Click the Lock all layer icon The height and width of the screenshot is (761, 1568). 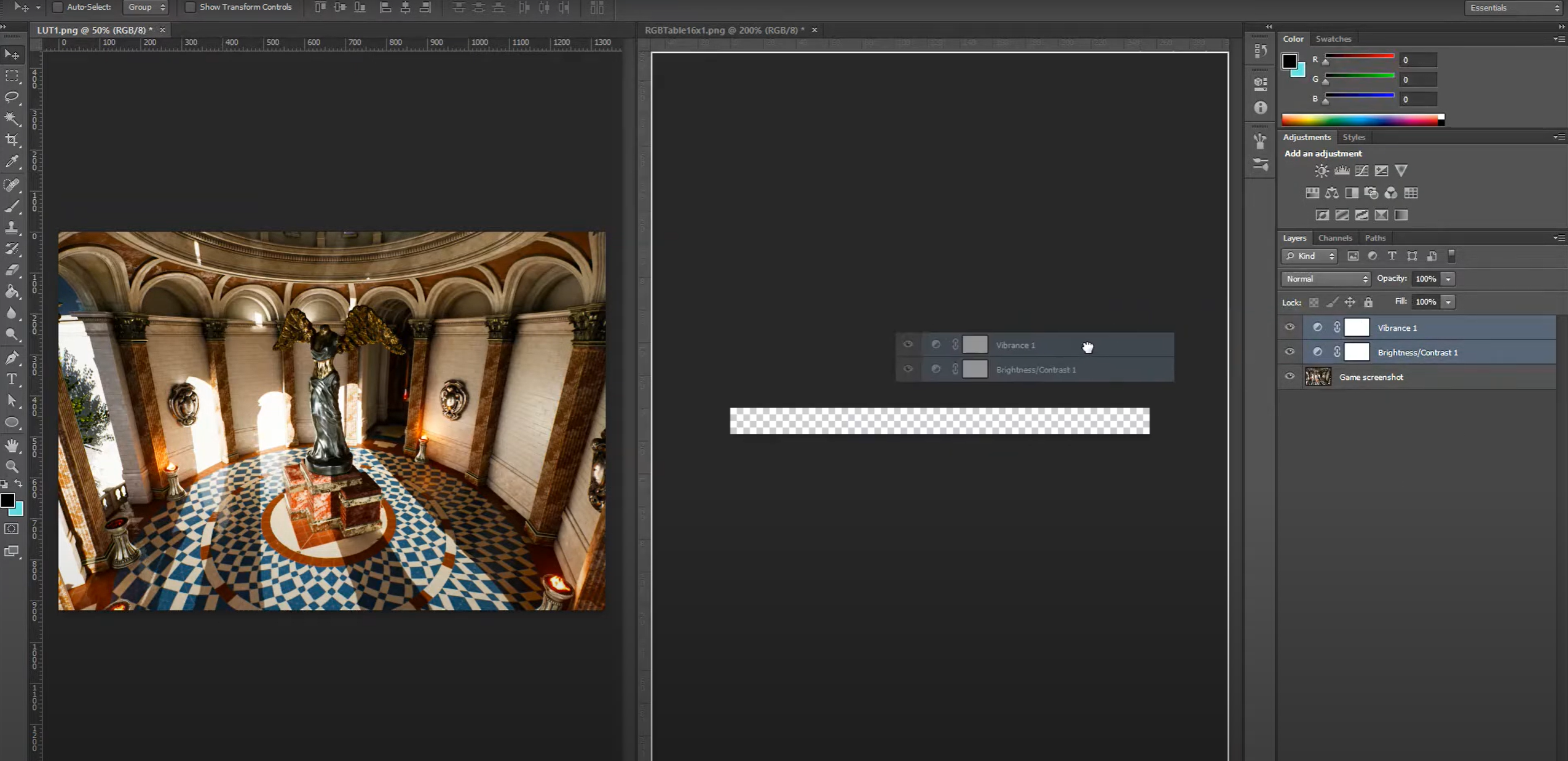(1368, 302)
